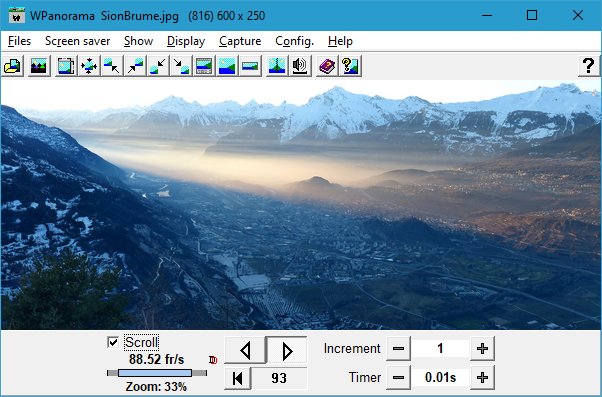Image resolution: width=602 pixels, height=397 pixels.
Task: Decrease Increment with its minus button
Action: (398, 349)
